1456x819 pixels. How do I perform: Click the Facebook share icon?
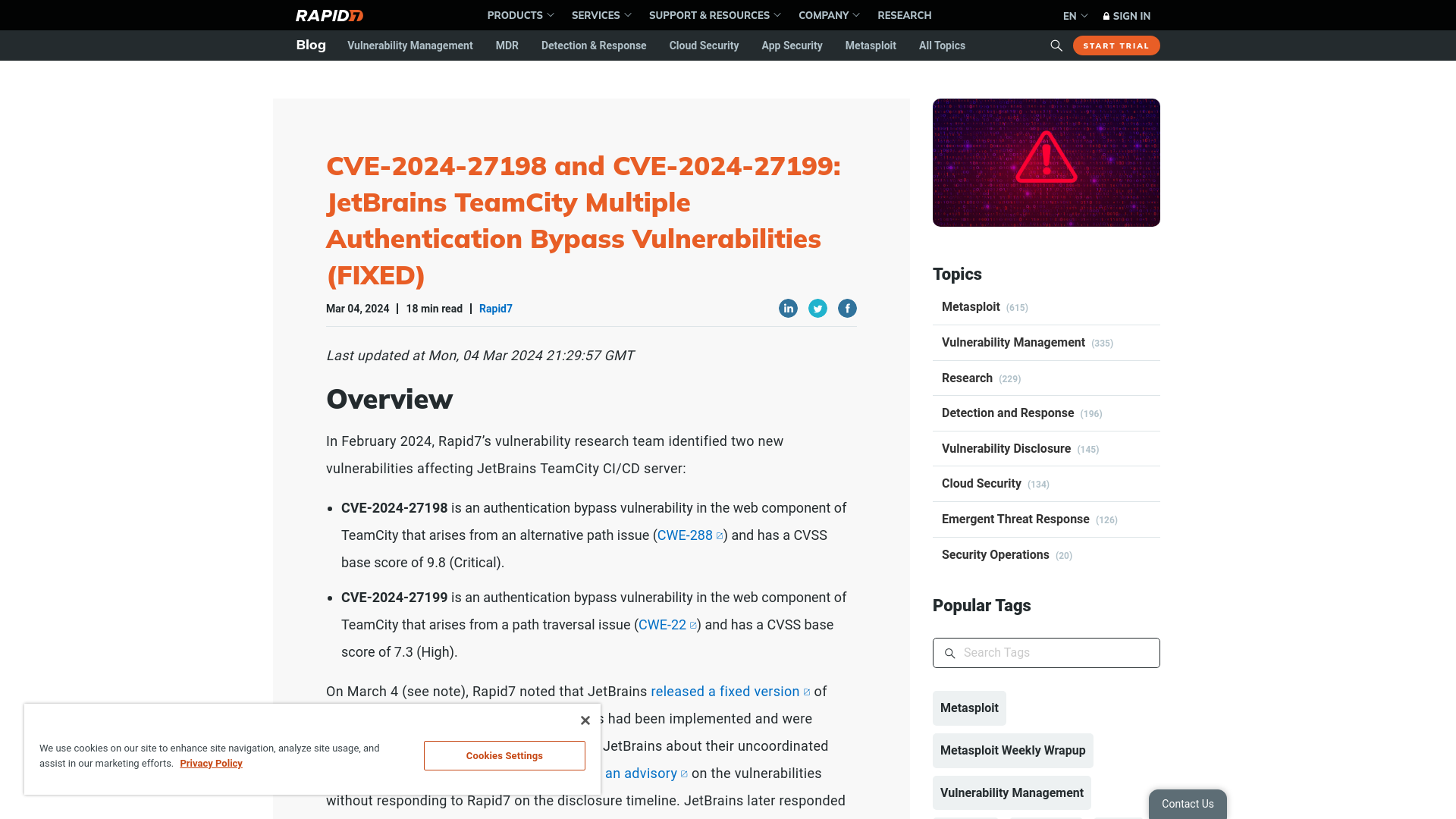[847, 308]
